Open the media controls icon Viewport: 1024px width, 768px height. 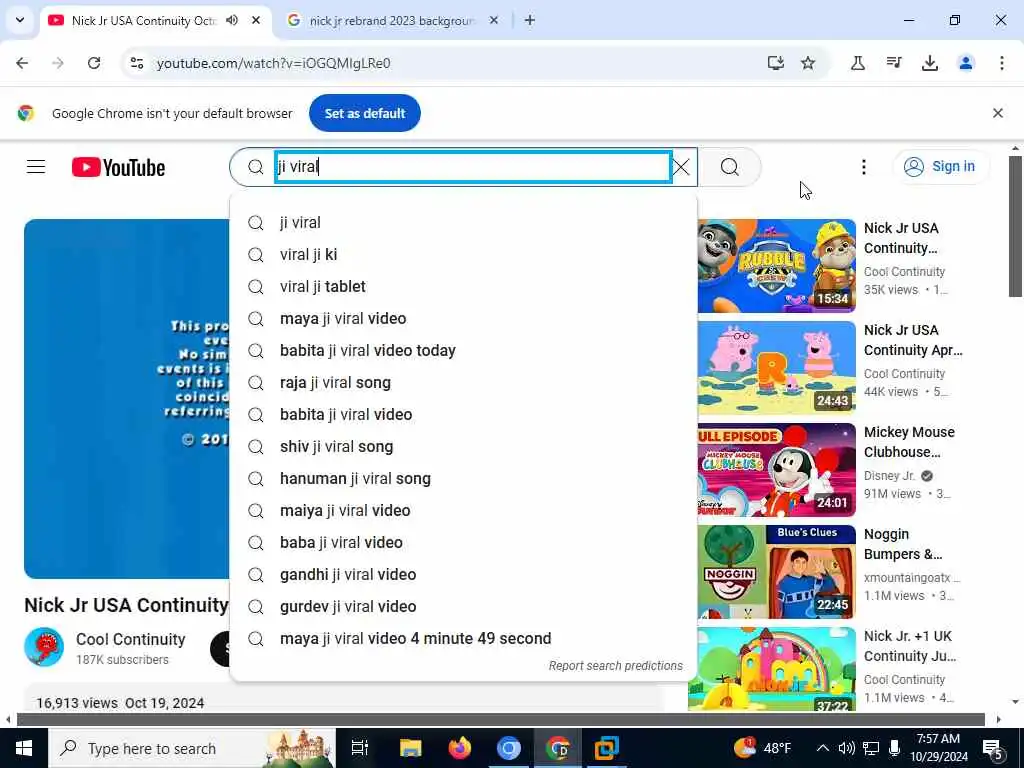[893, 63]
